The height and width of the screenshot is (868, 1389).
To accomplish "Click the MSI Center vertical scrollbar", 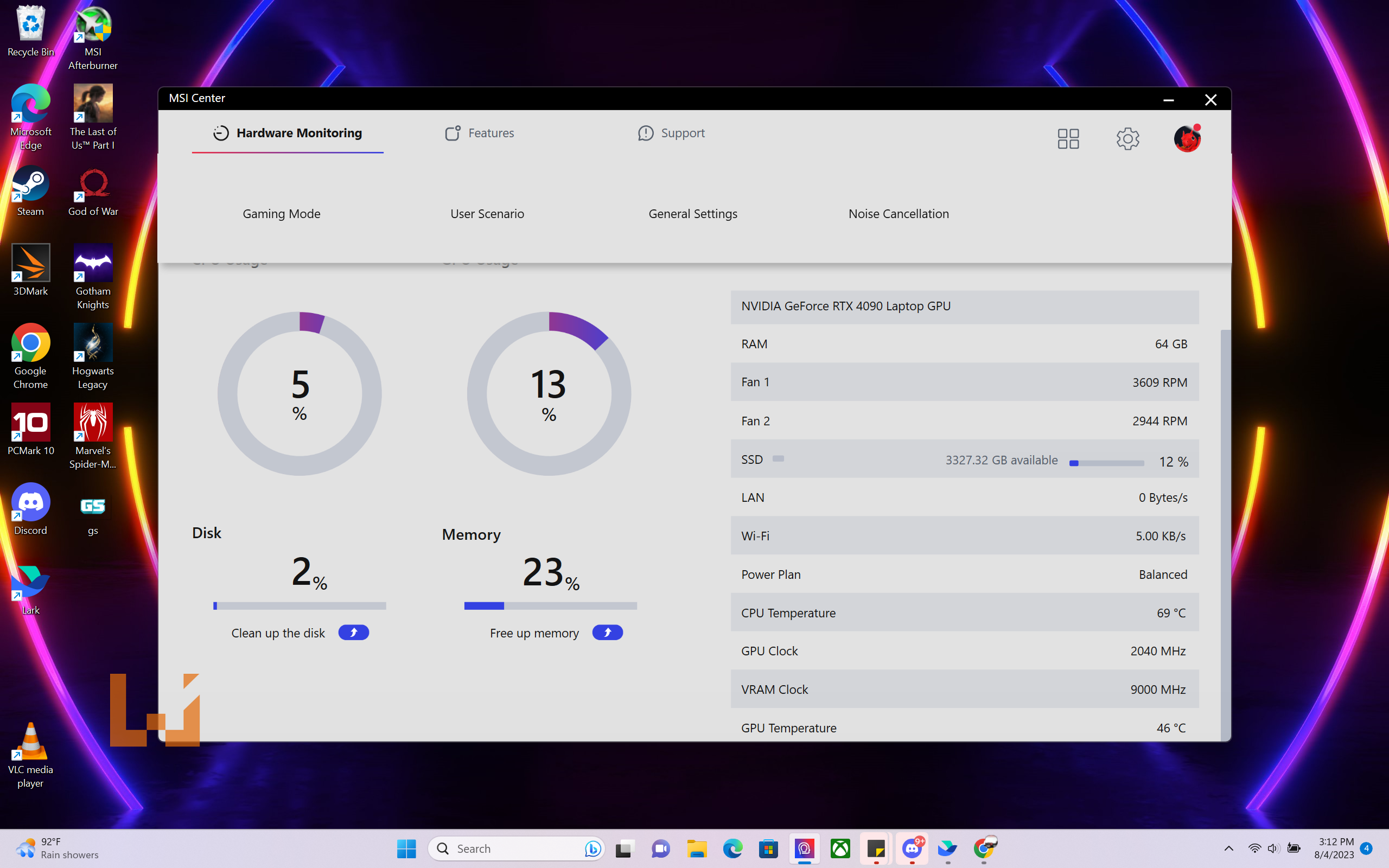I will click(x=1226, y=534).
